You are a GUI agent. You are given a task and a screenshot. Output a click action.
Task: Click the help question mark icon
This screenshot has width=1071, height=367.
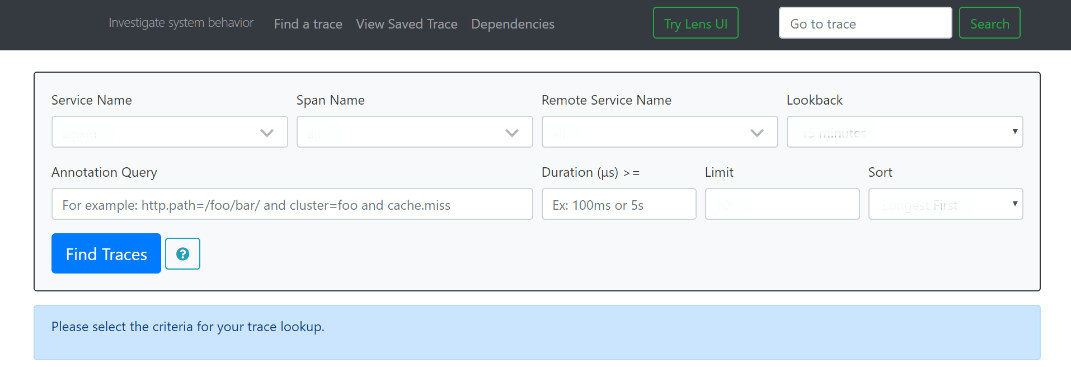point(182,254)
